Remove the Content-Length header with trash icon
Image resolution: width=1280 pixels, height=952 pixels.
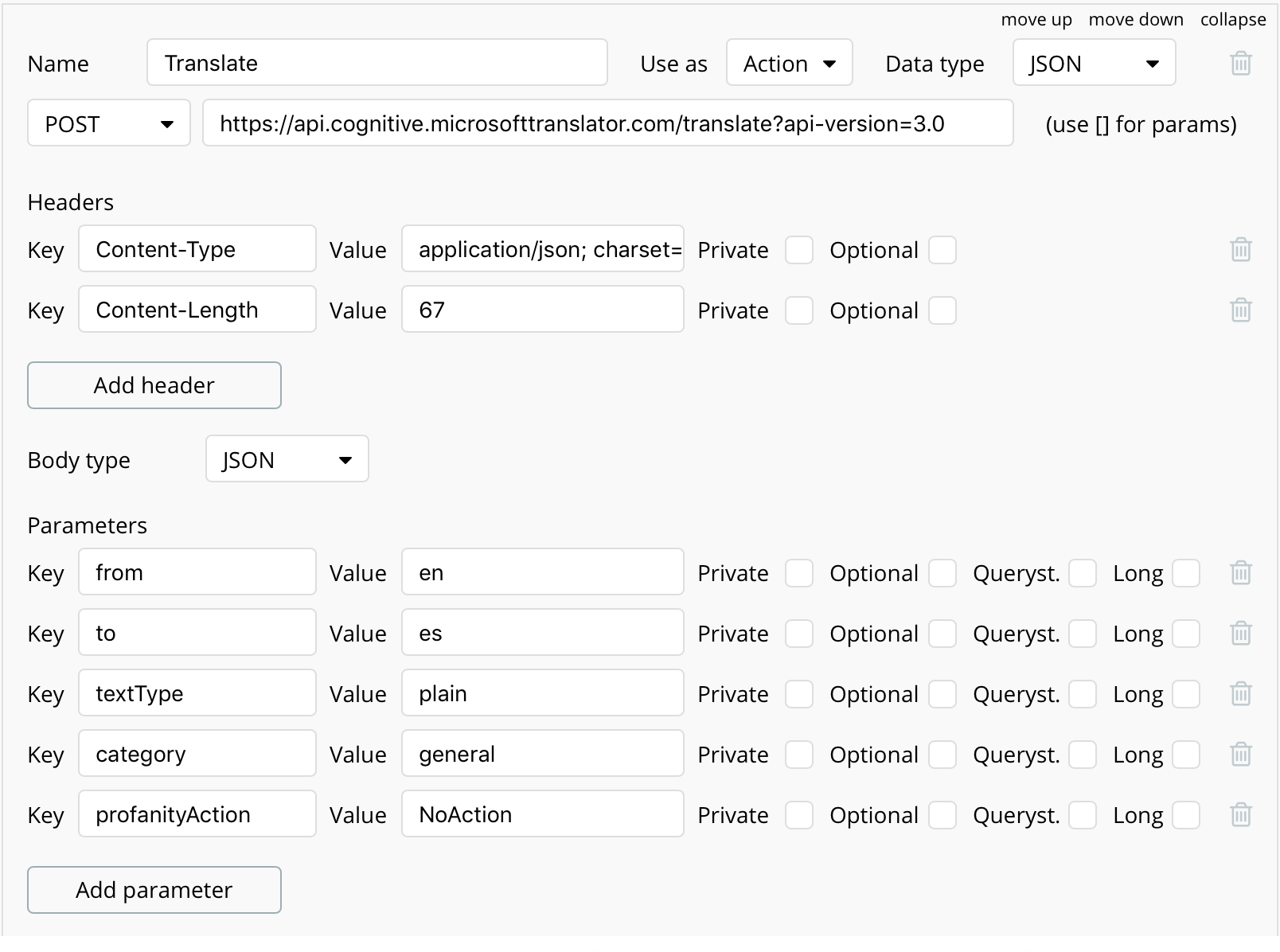1241,310
